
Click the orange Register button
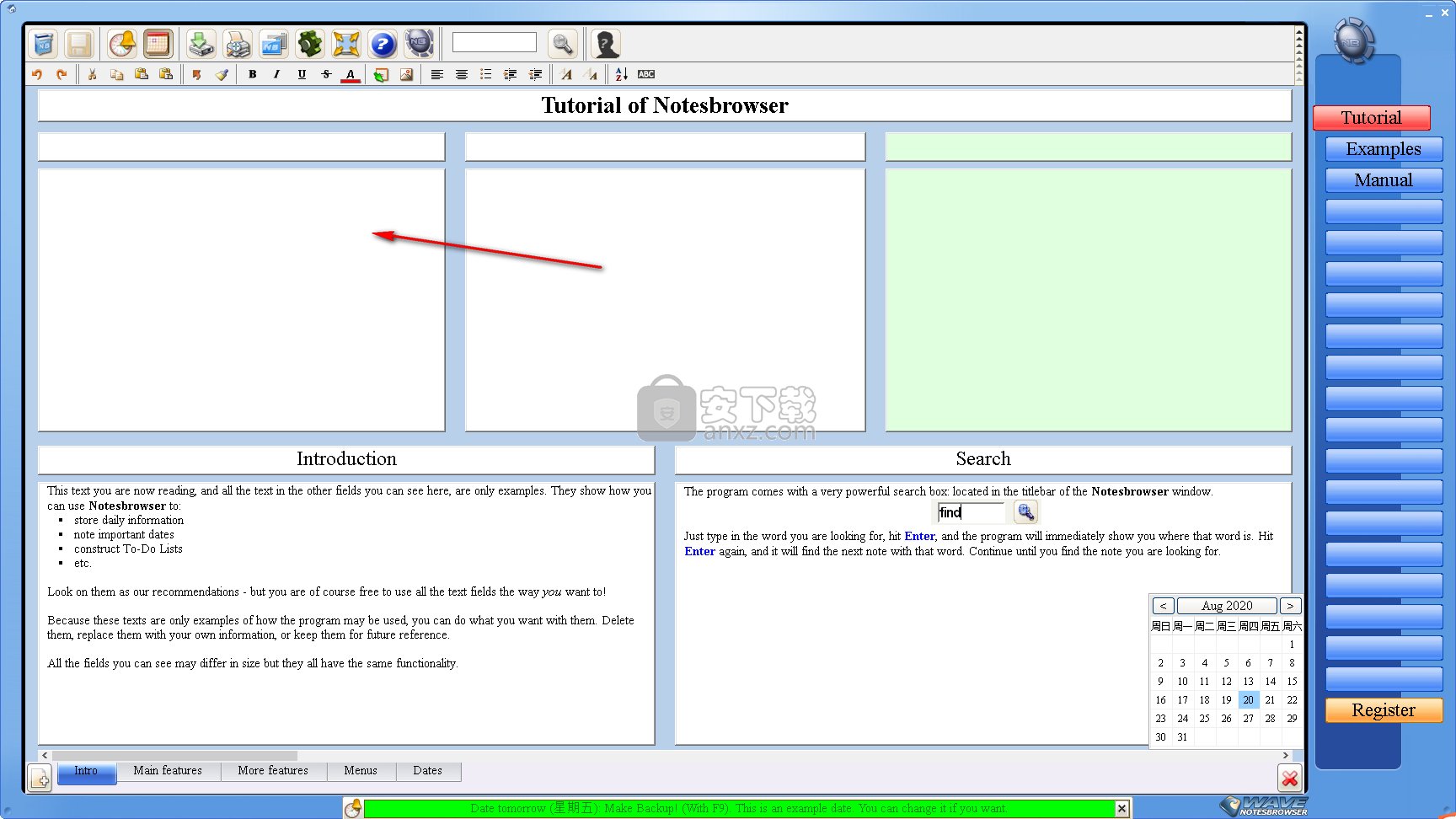(x=1384, y=710)
